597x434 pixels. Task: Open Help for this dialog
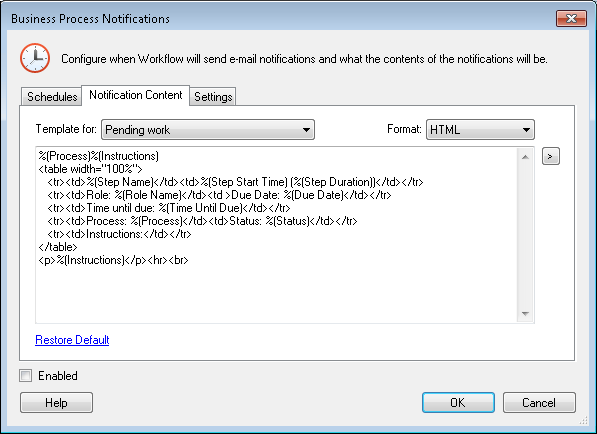[56, 402]
